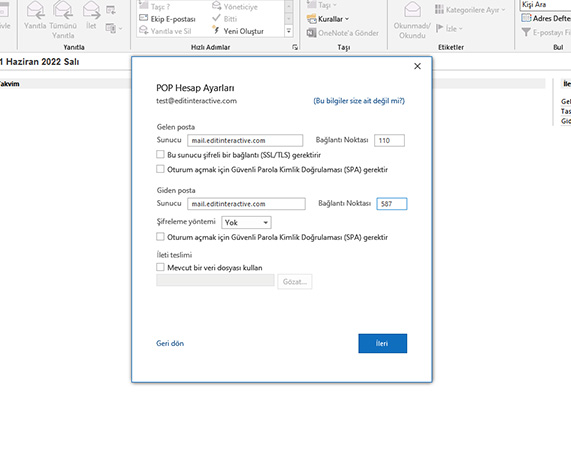Viewport: 571px width, 462px height.
Task: Click Bu bilgiler size ait değil mi link
Action: (359, 101)
